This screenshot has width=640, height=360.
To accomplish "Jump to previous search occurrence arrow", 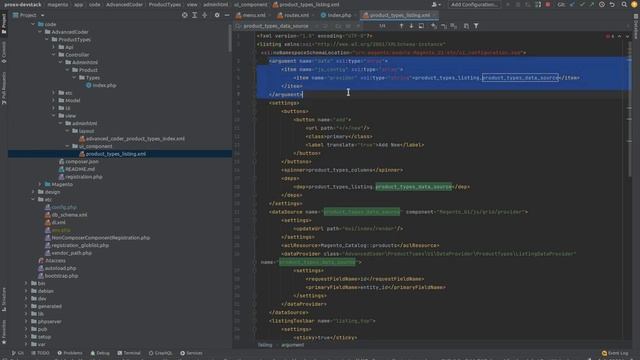I will coord(401,26).
